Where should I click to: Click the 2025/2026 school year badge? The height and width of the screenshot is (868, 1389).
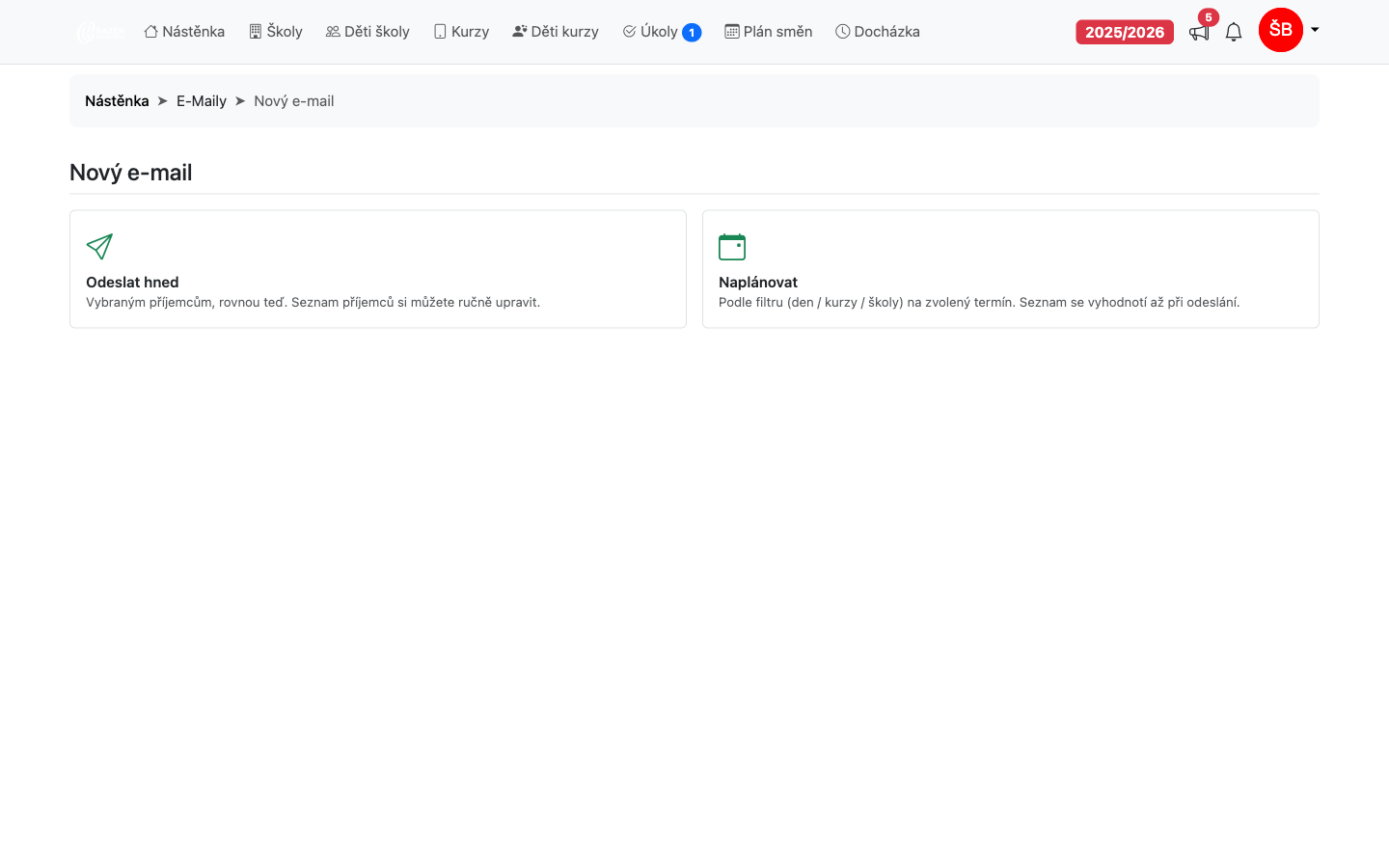click(1125, 32)
